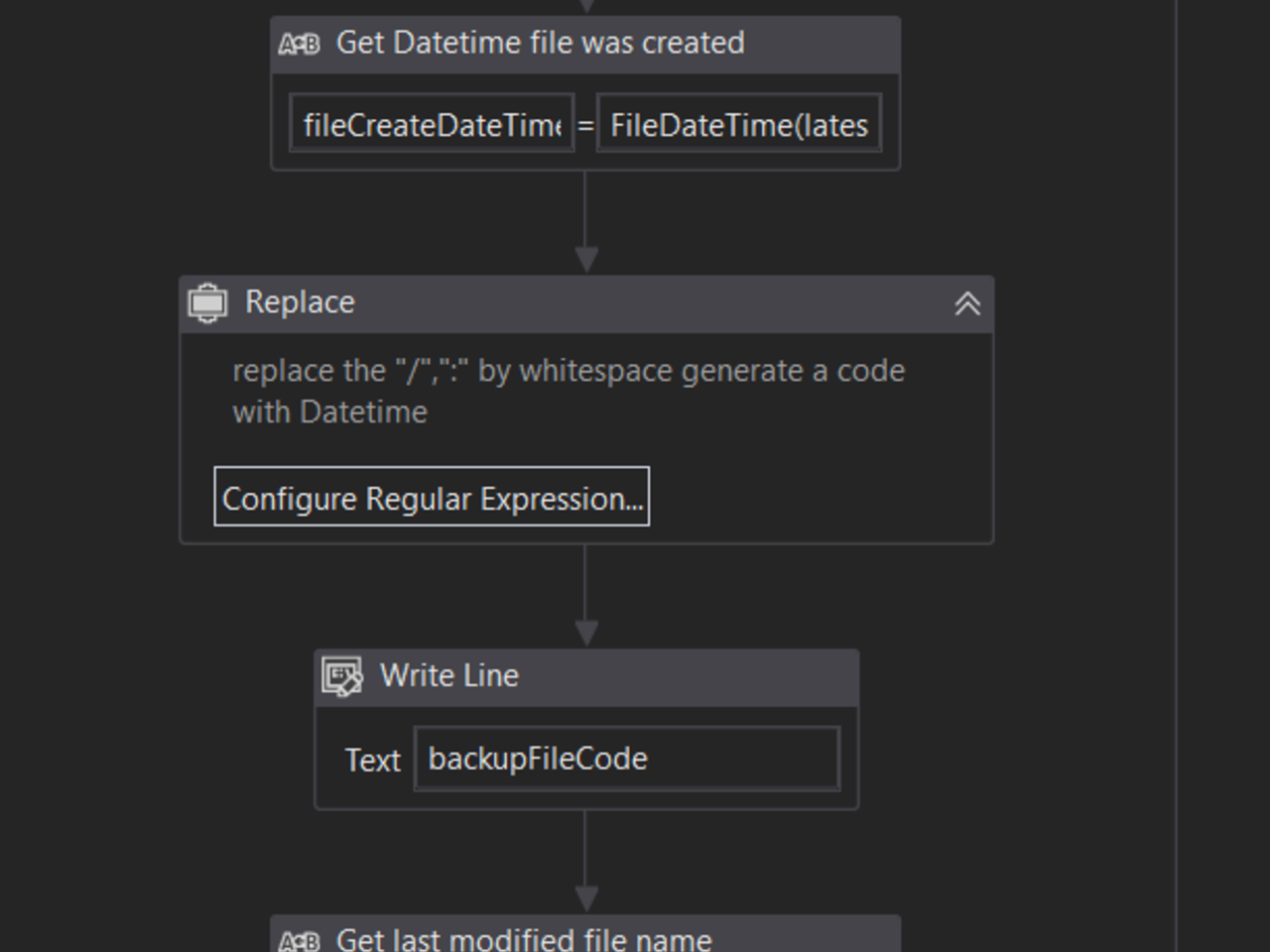Click the Replace annotation starting 'replace the'
Screen dimensions: 1270x952
click(569, 391)
